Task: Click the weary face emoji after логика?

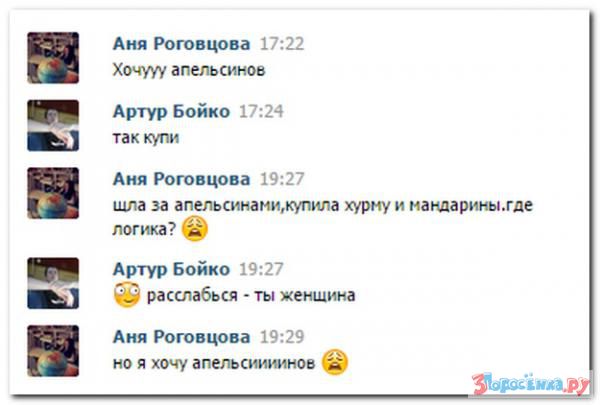Action: click(195, 229)
